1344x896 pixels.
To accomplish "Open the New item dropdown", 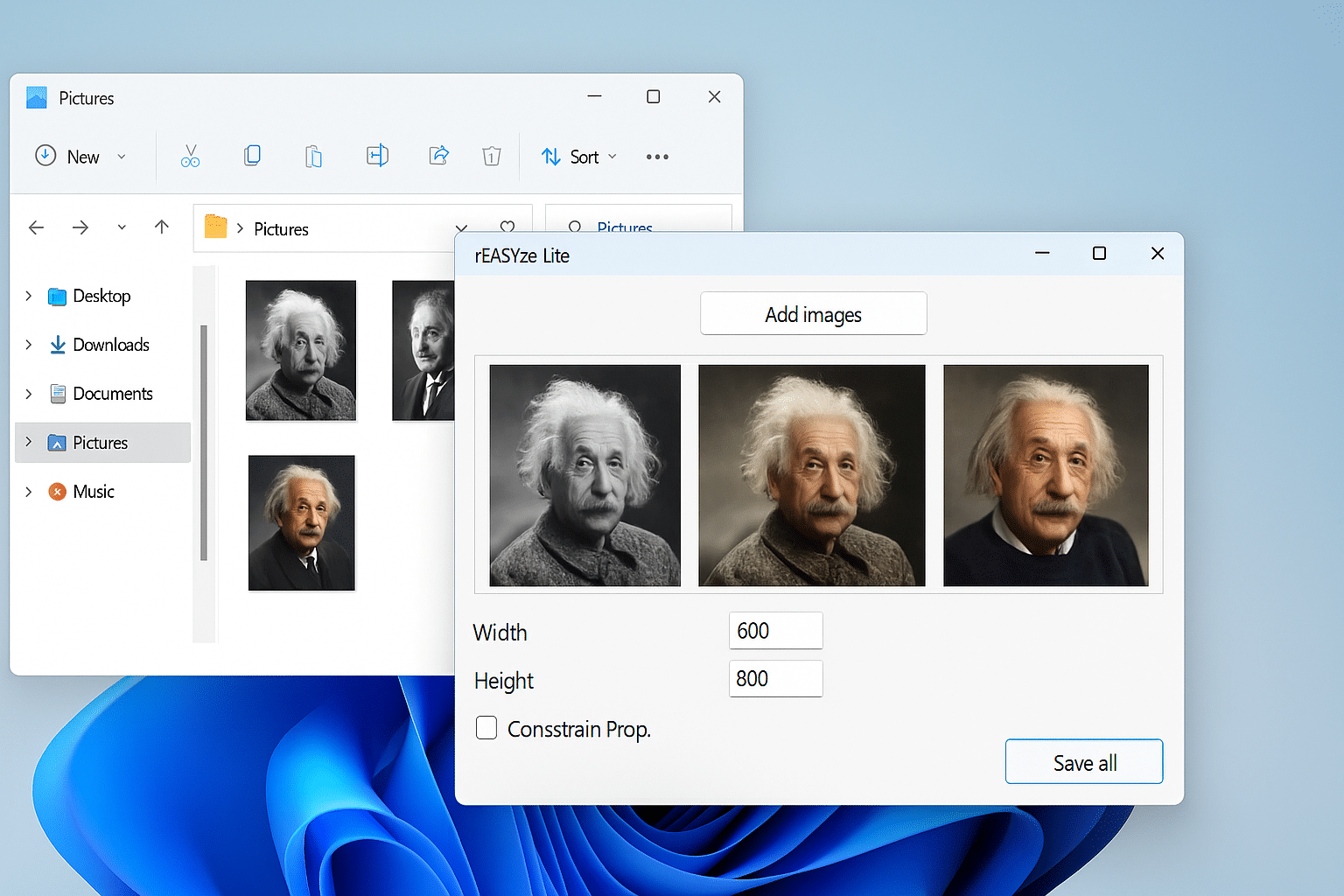I will point(81,157).
